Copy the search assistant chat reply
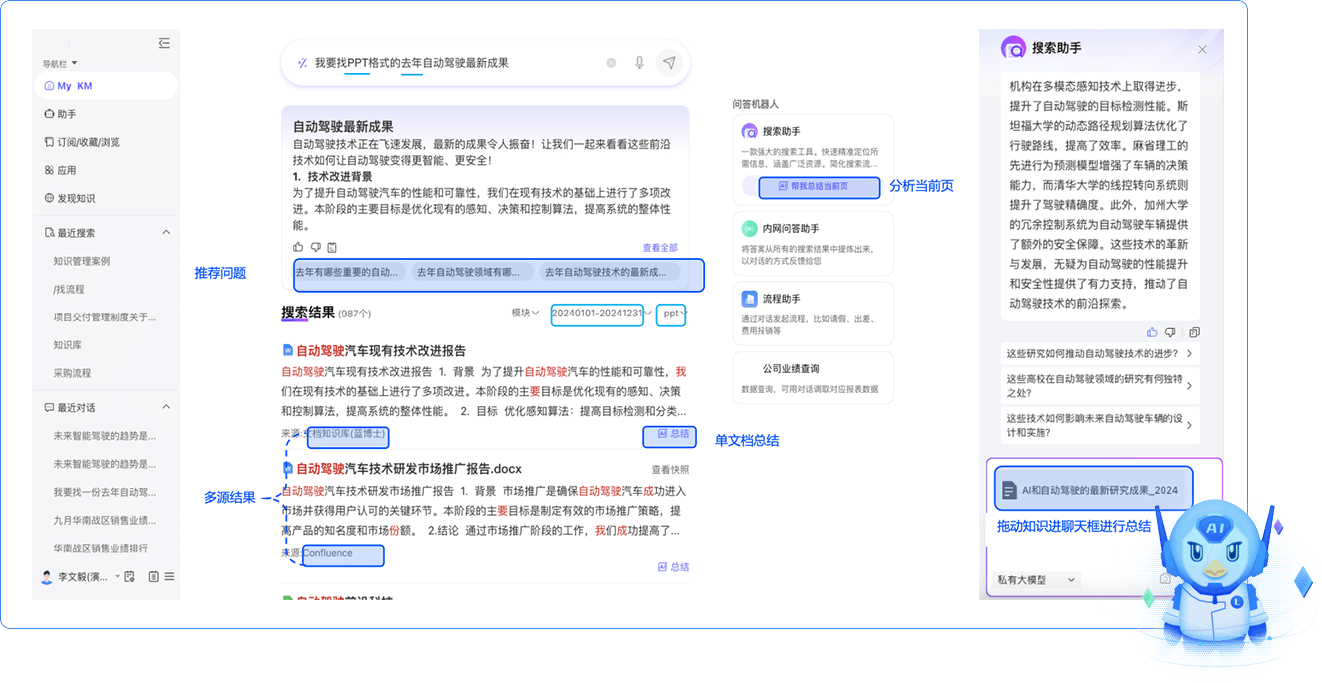Image resolution: width=1322 pixels, height=683 pixels. 1194,332
